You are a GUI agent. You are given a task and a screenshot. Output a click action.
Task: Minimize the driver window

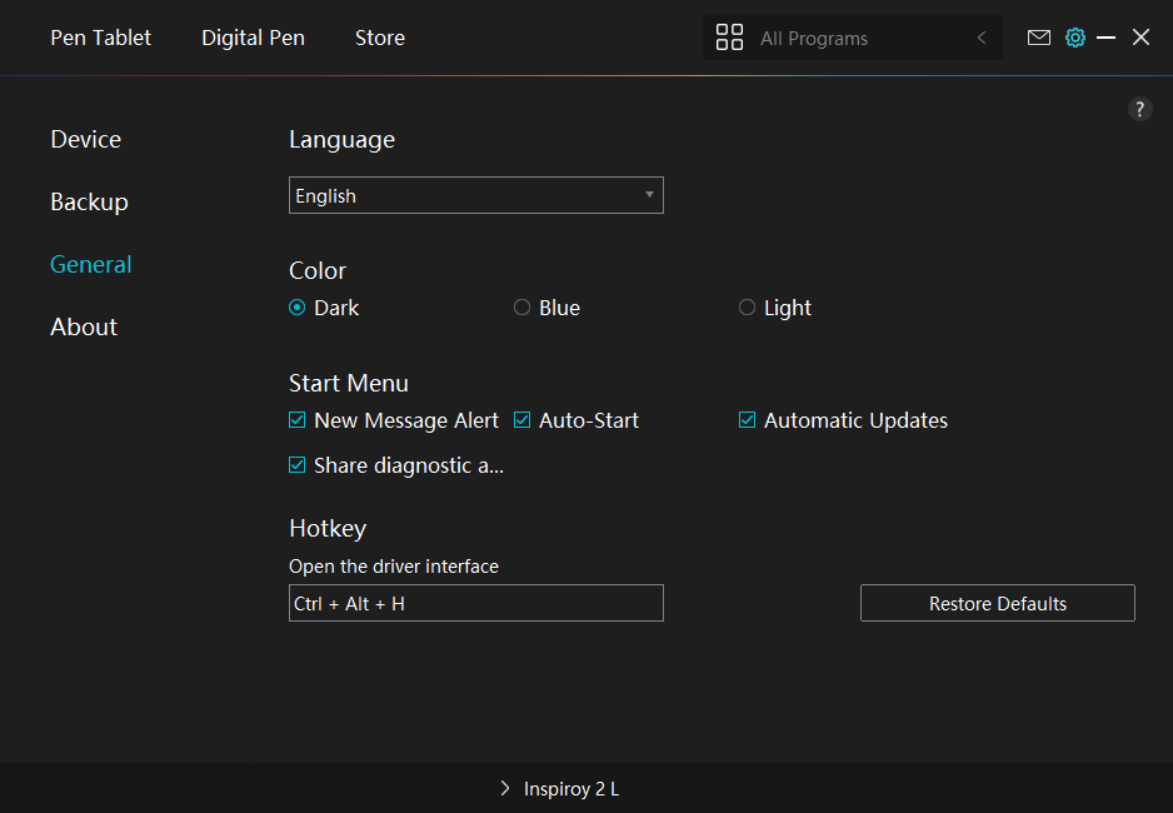pos(1106,38)
